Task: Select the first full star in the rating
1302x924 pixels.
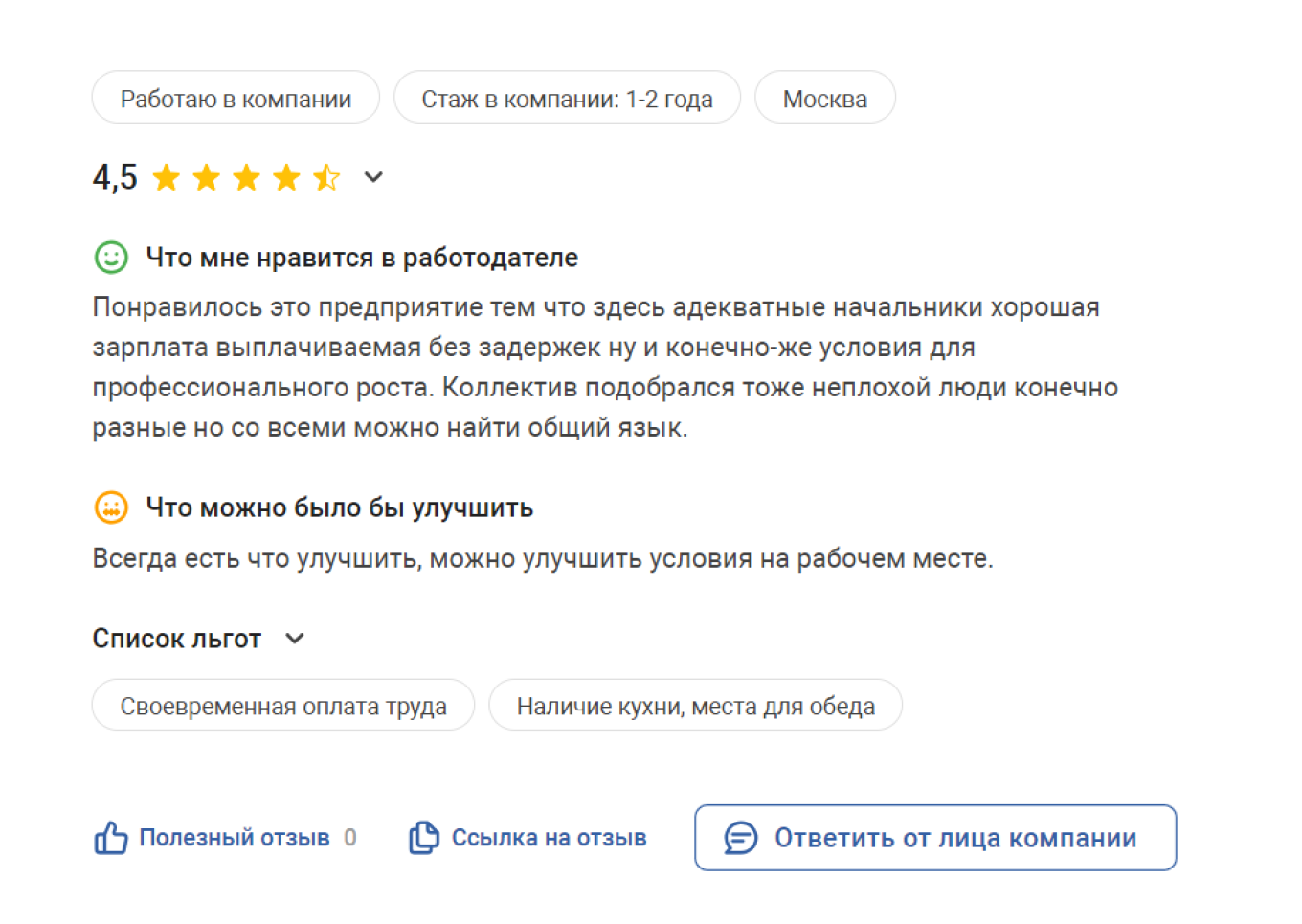Action: [x=167, y=177]
